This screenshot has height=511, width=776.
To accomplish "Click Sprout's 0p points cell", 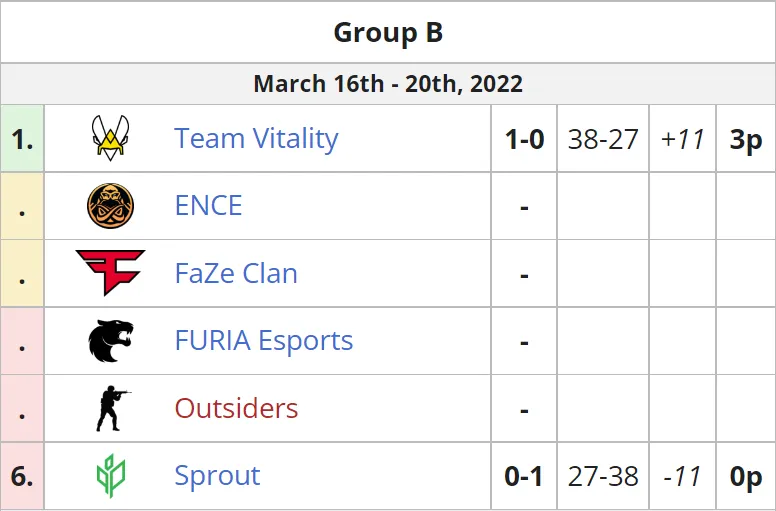I will (x=745, y=477).
